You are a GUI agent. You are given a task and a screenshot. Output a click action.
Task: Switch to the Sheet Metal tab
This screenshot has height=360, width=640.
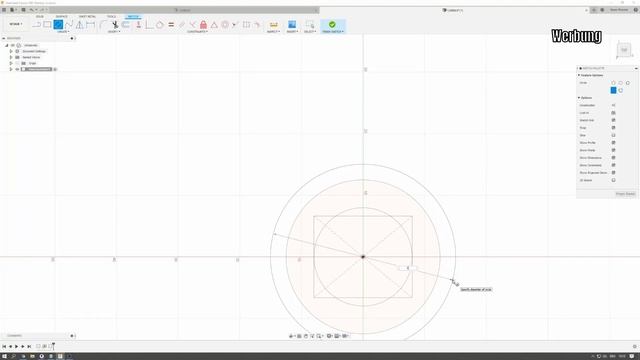[x=87, y=17]
